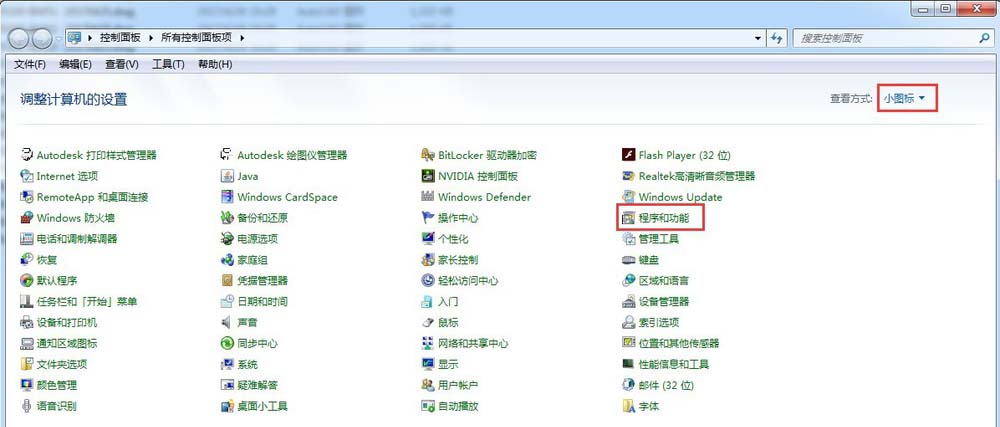The image size is (1000, 427).
Task: Click the Windows Update icon
Action: coord(628,197)
